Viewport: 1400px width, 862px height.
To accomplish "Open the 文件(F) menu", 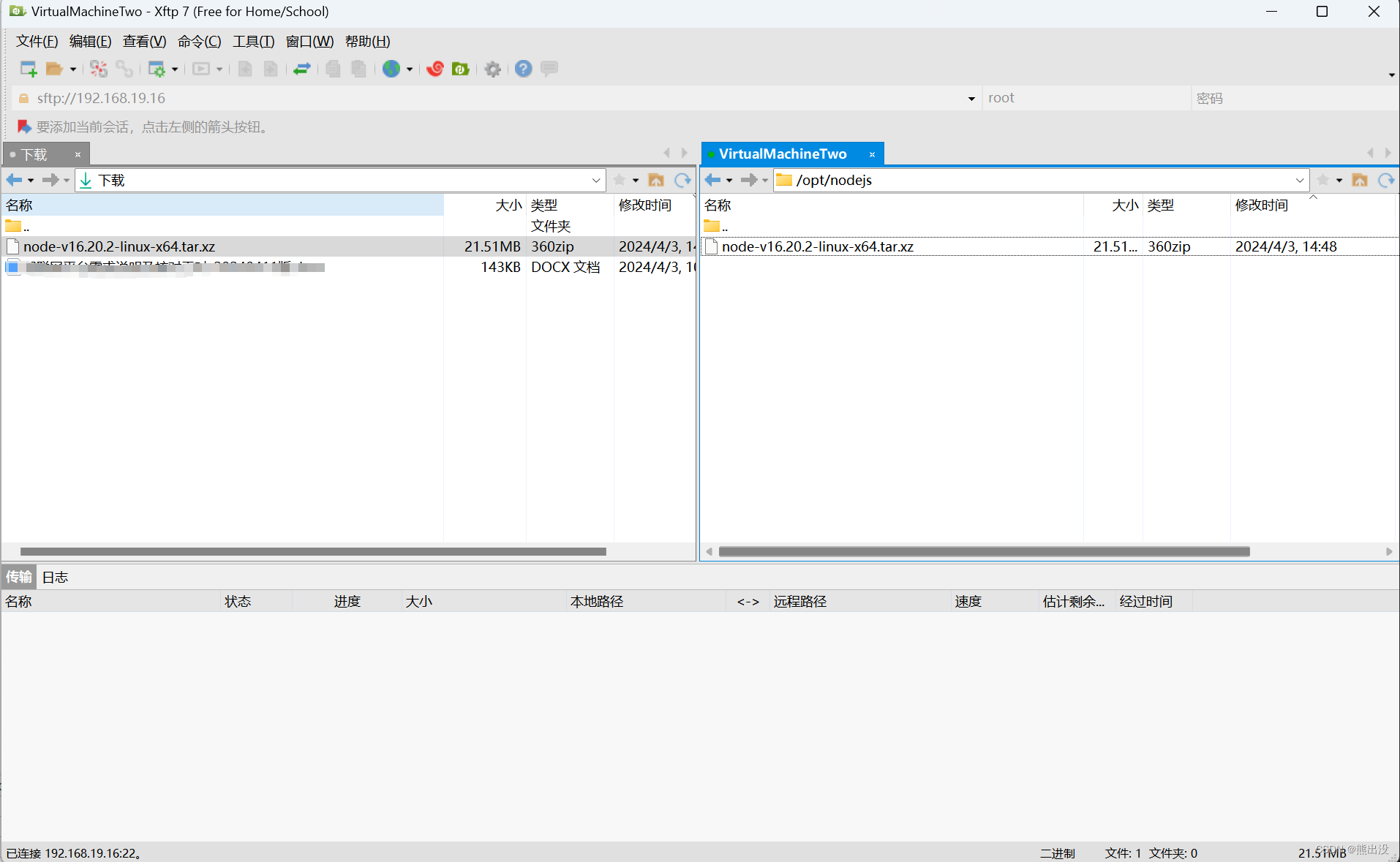I will (37, 42).
